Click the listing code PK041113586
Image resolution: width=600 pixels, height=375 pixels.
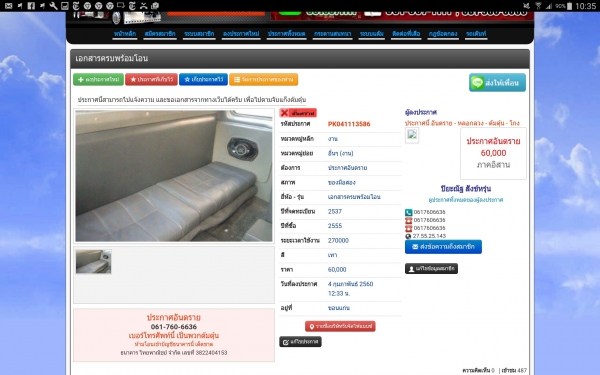tap(349, 124)
